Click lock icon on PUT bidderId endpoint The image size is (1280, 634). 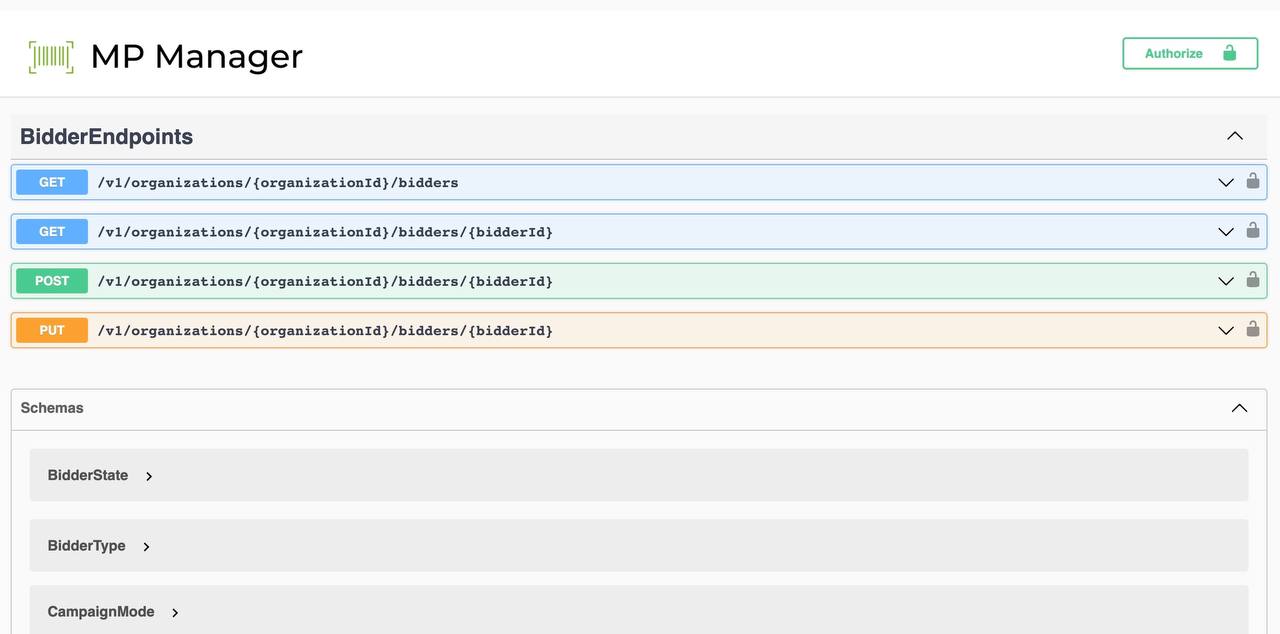1253,329
